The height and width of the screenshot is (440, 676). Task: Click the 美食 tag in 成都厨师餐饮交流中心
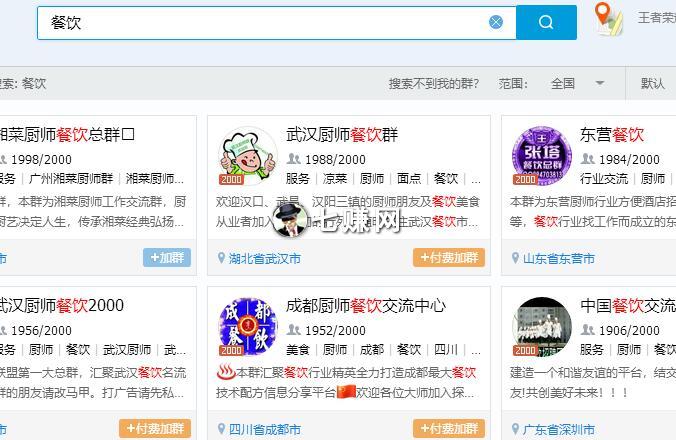pyautogui.click(x=298, y=350)
